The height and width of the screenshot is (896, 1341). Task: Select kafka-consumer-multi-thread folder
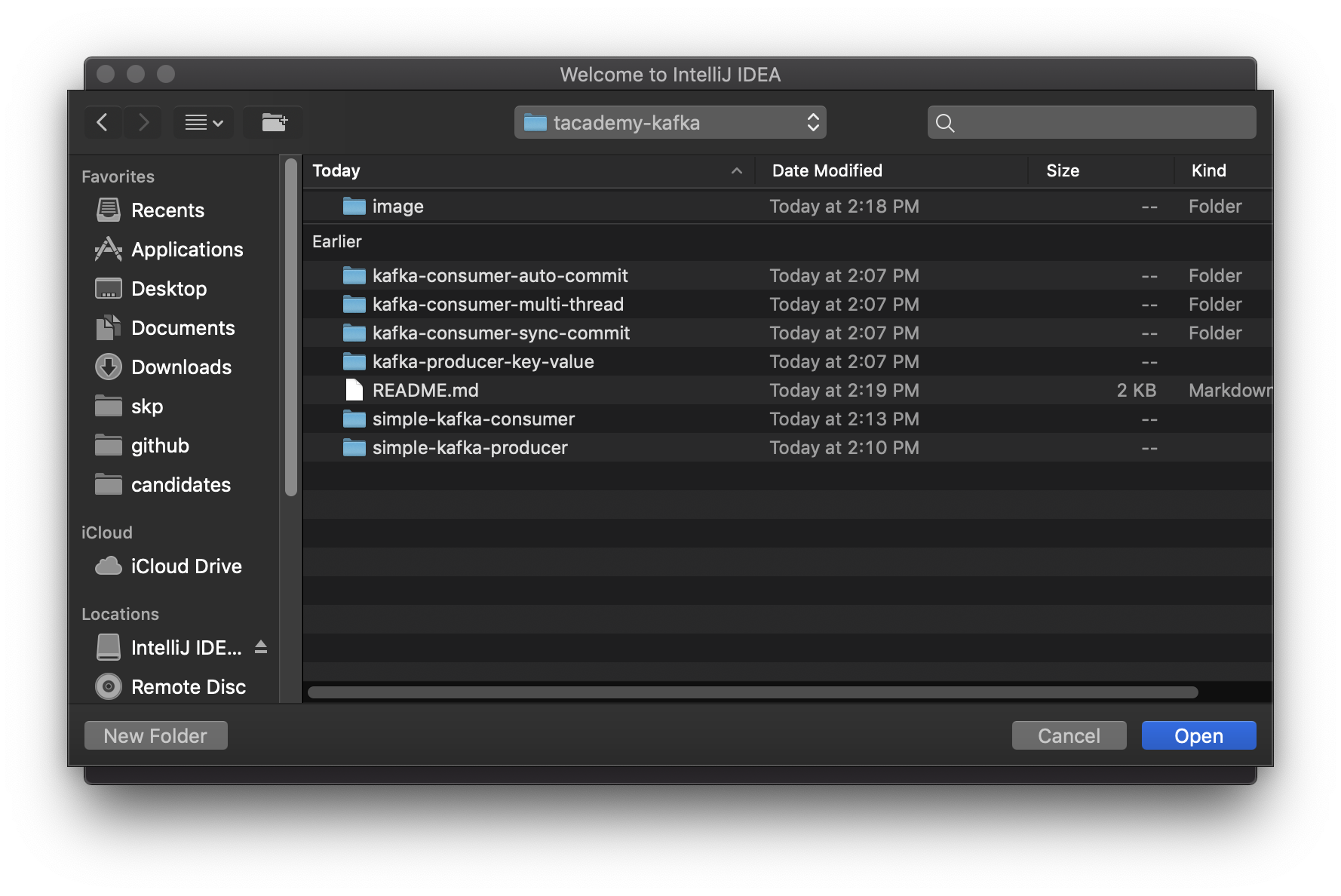(x=787, y=305)
